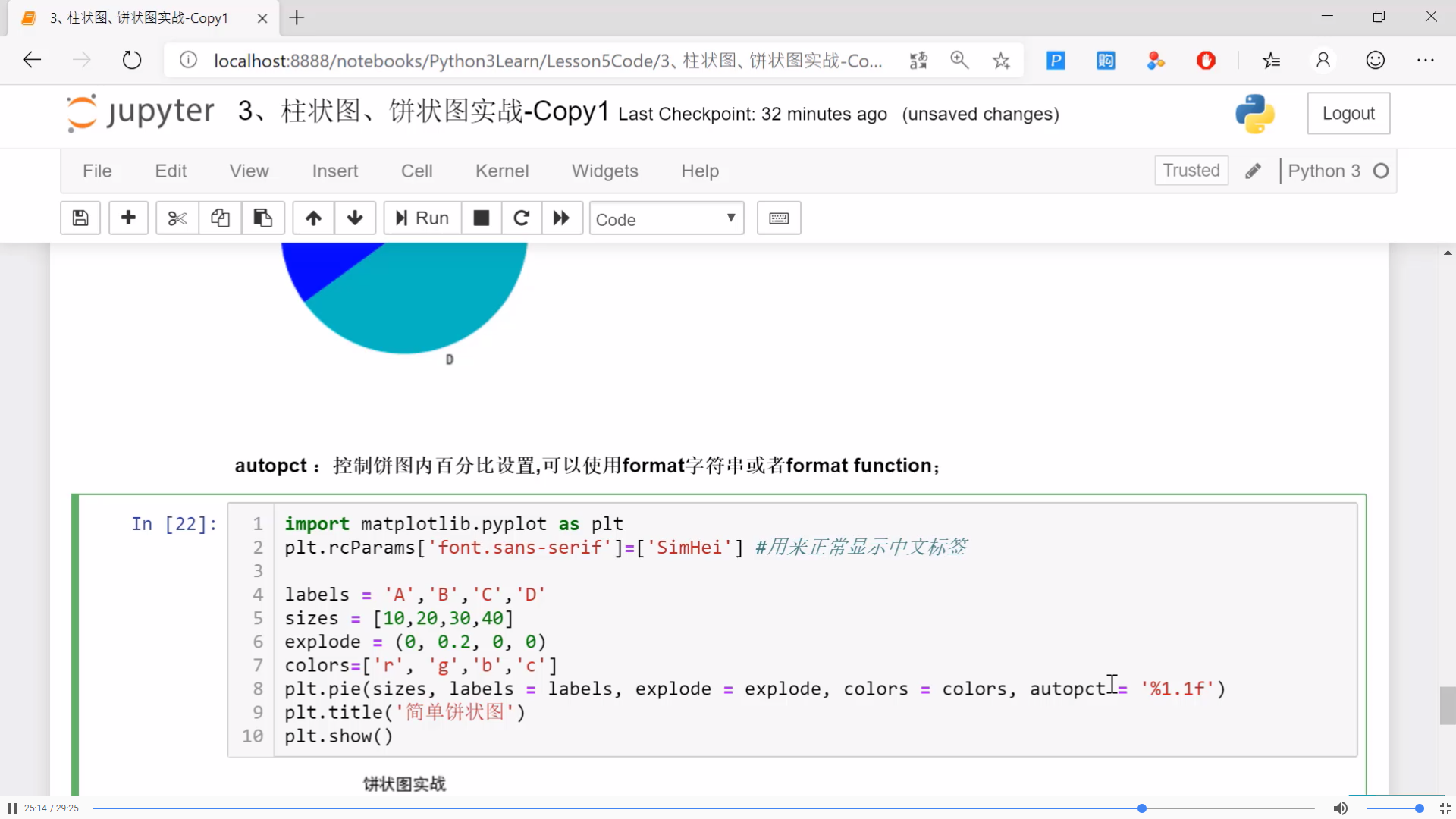The image size is (1456, 819).
Task: Copy selected cells icon
Action: [x=220, y=218]
